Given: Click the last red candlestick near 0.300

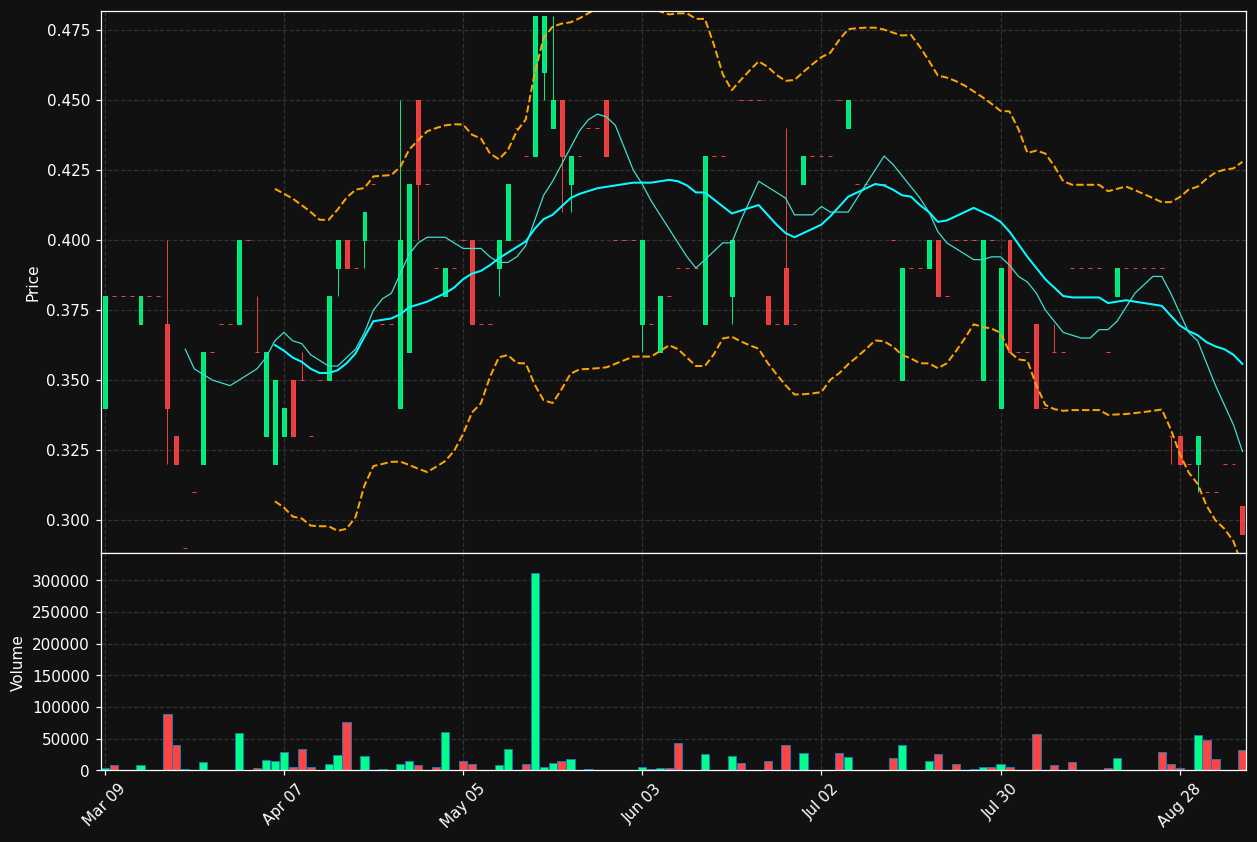Looking at the screenshot, I should pos(1243,520).
